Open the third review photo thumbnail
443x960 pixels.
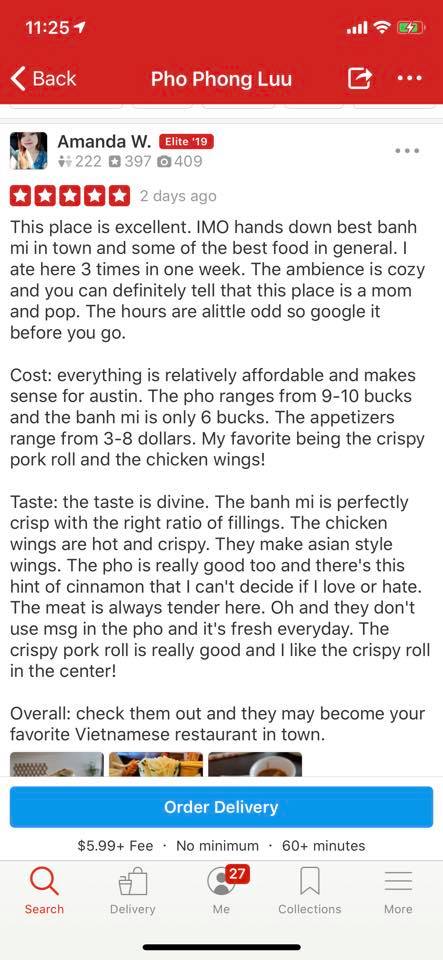click(x=255, y=764)
